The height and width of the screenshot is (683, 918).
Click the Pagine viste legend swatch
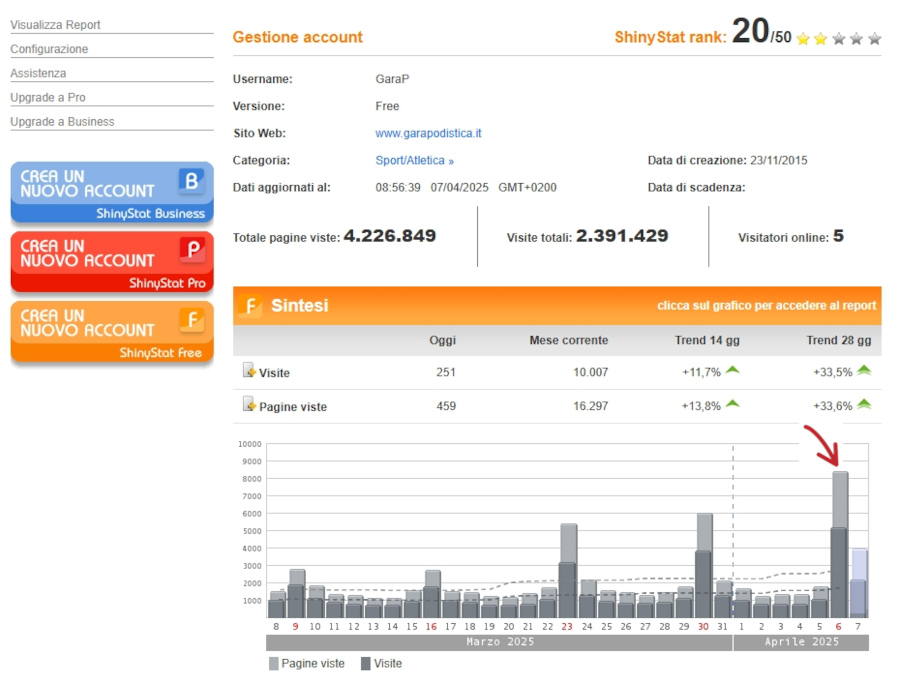273,664
